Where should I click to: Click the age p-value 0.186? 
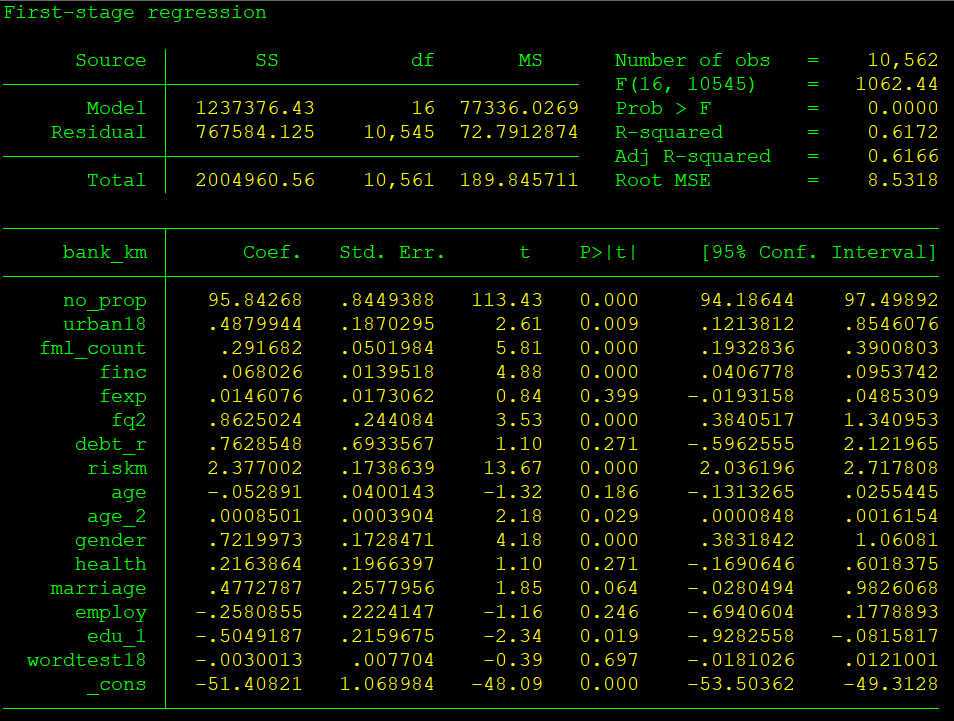click(x=608, y=492)
